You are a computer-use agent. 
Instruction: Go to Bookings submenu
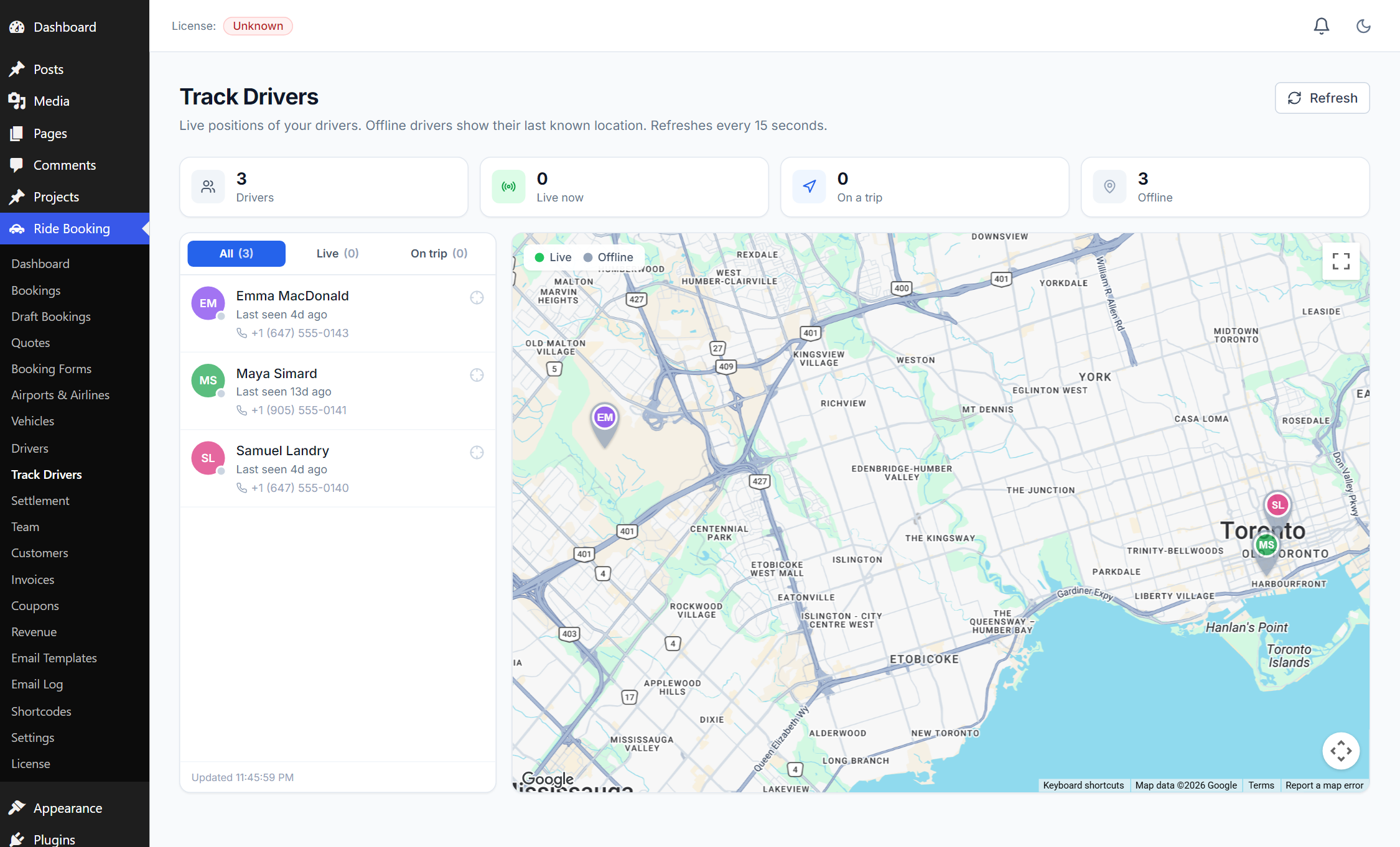(x=36, y=290)
